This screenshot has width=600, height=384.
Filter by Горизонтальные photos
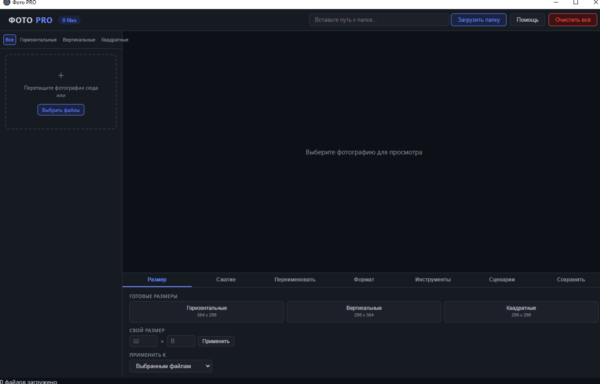[x=38, y=40]
